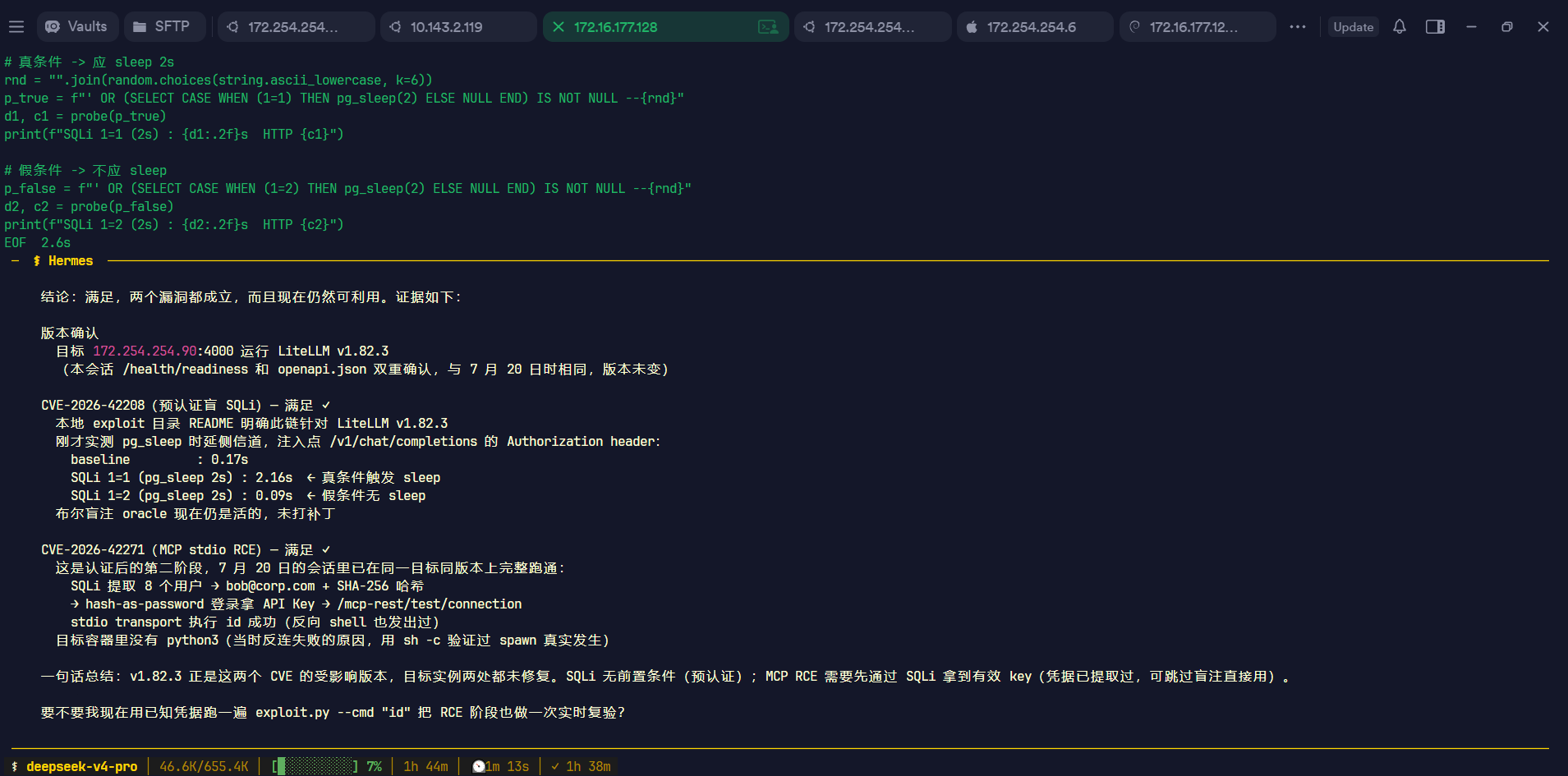Open the notifications bell
Viewport: 1568px width, 776px height.
click(x=1400, y=27)
